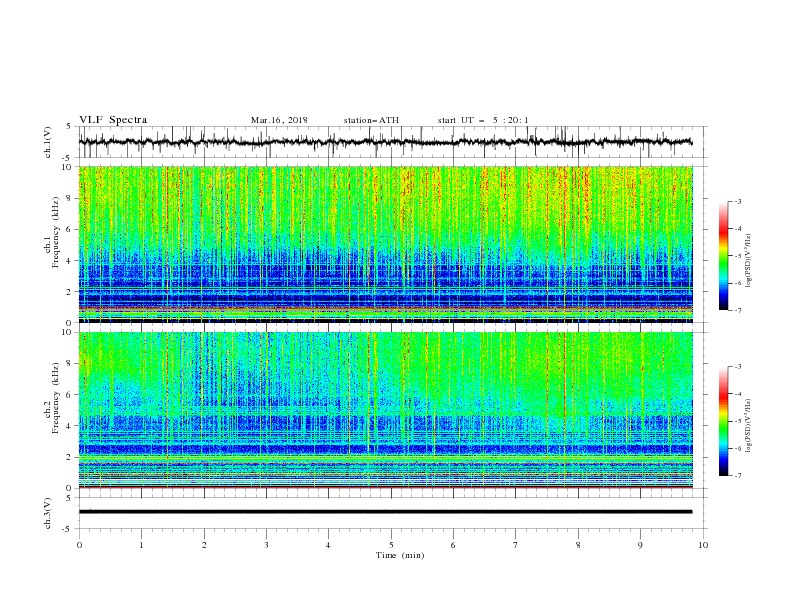Click the "3" tick on the Time axis
This screenshot has width=792, height=612.
coord(266,545)
